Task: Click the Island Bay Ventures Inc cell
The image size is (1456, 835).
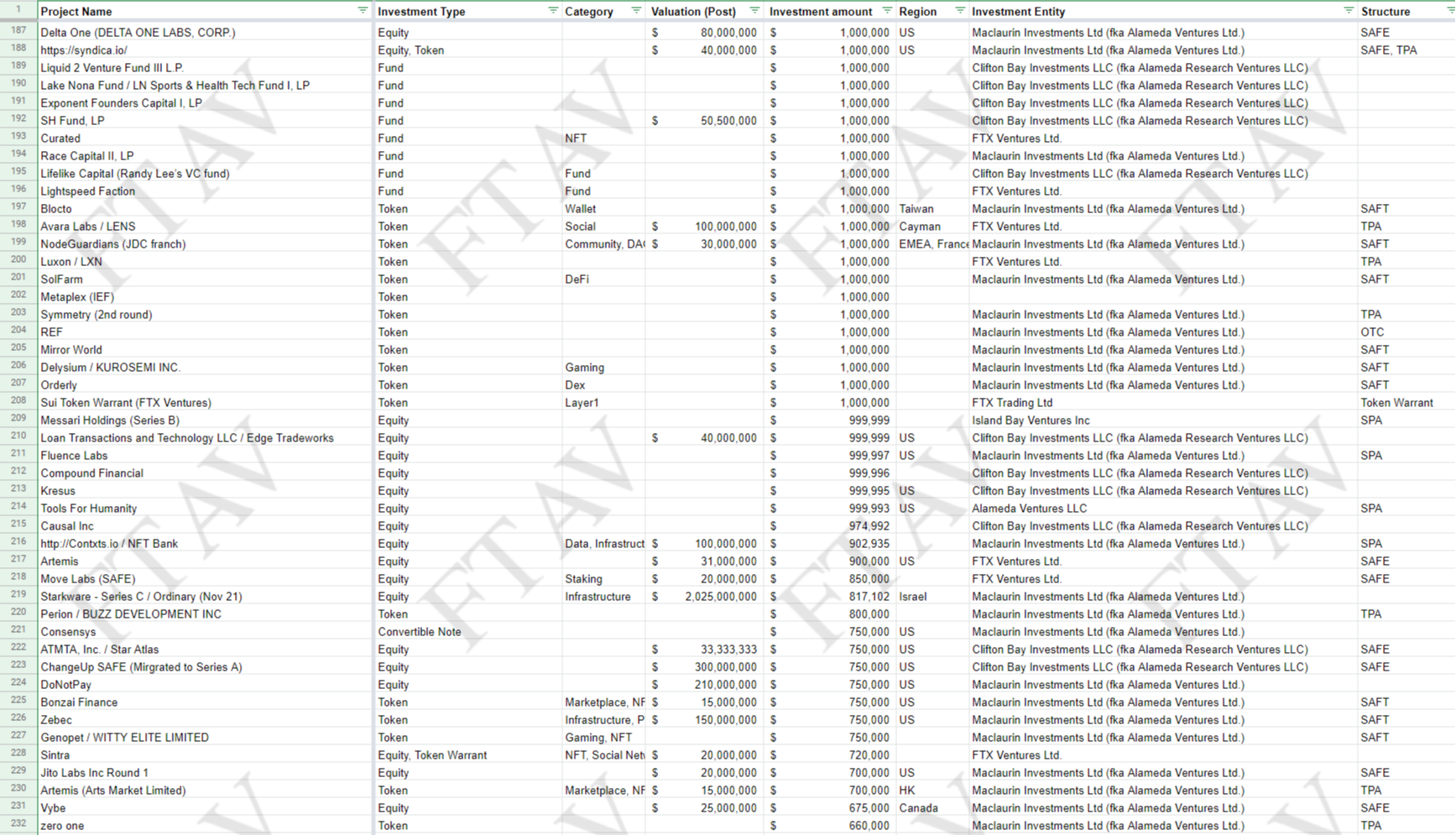Action: coord(1031,420)
